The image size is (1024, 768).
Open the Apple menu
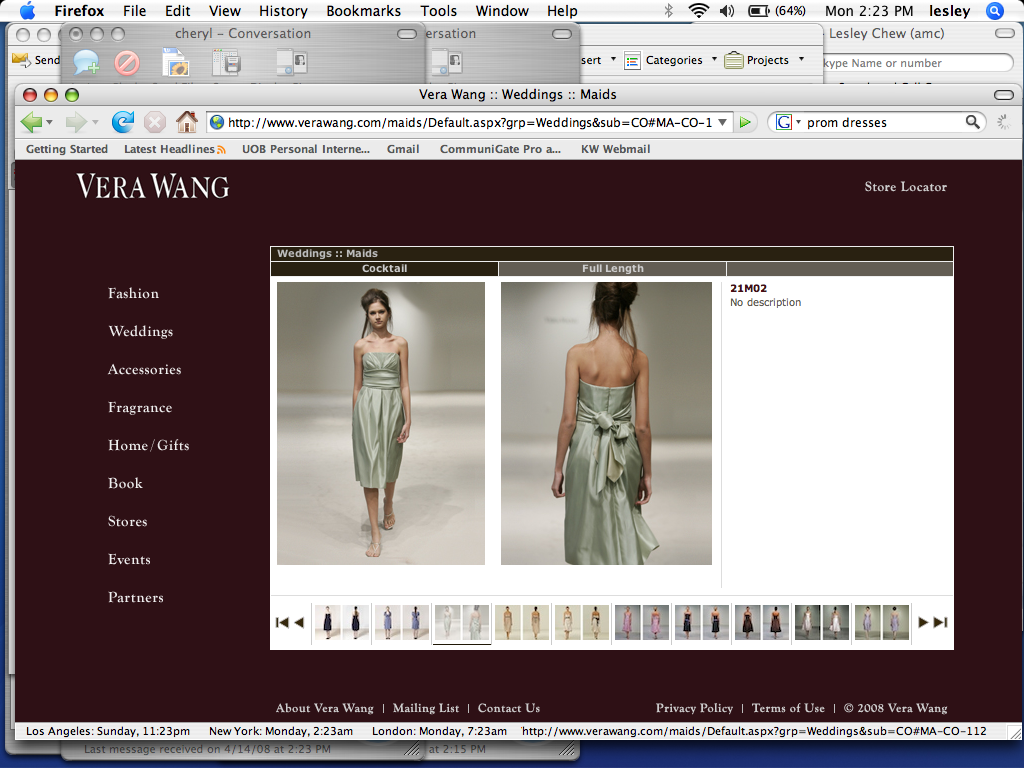click(x=27, y=11)
